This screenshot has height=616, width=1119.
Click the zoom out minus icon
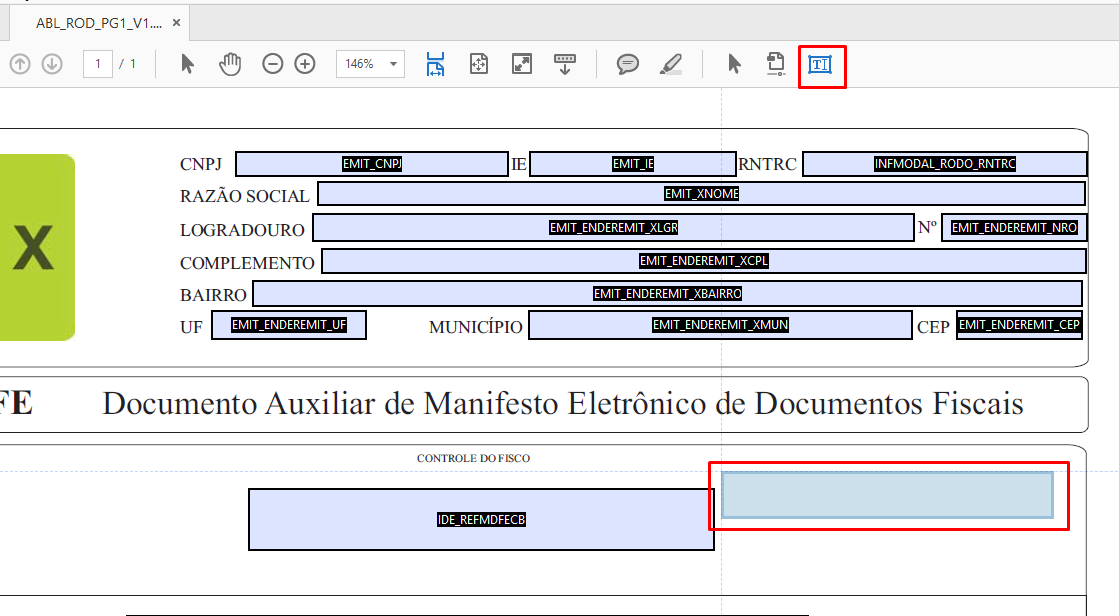273,64
